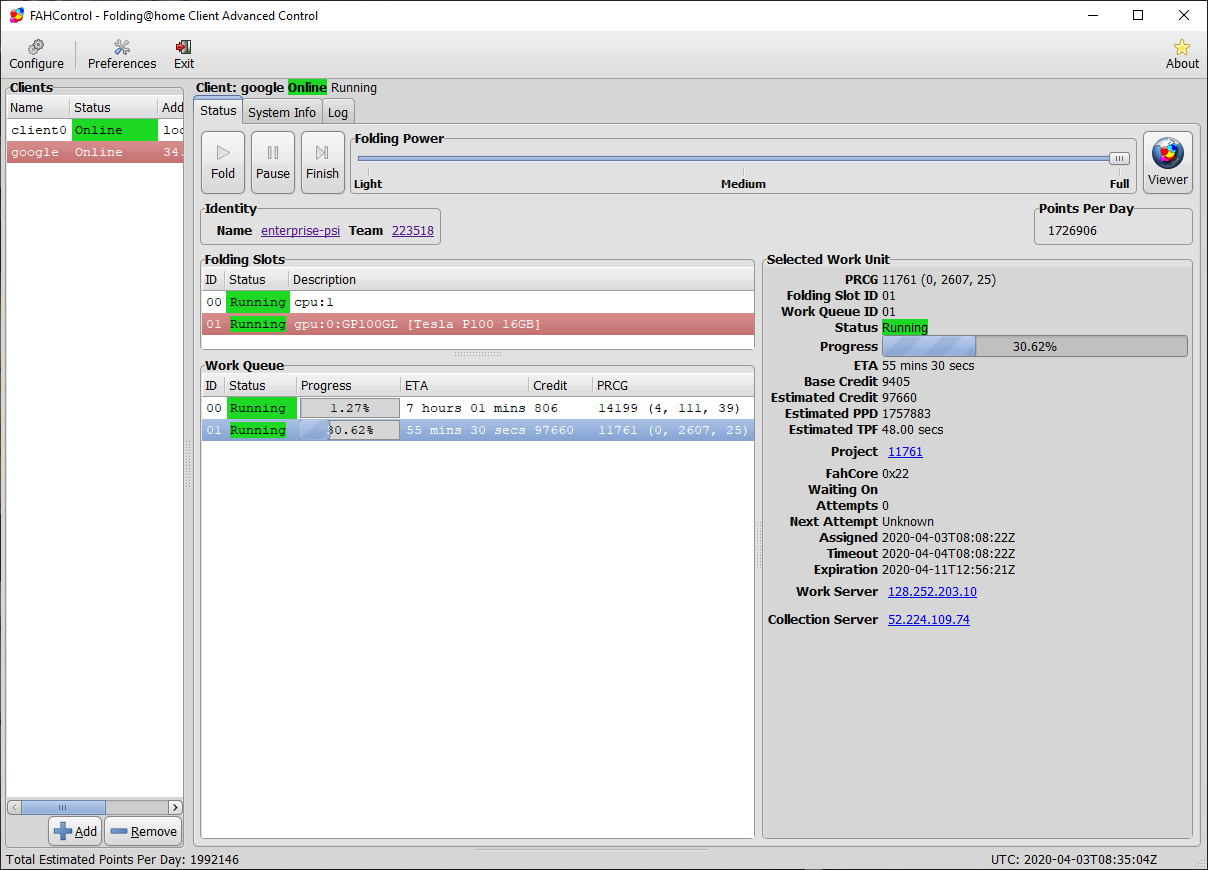Select folding slot 01 Tesla P100
The width and height of the screenshot is (1208, 870).
pos(477,324)
